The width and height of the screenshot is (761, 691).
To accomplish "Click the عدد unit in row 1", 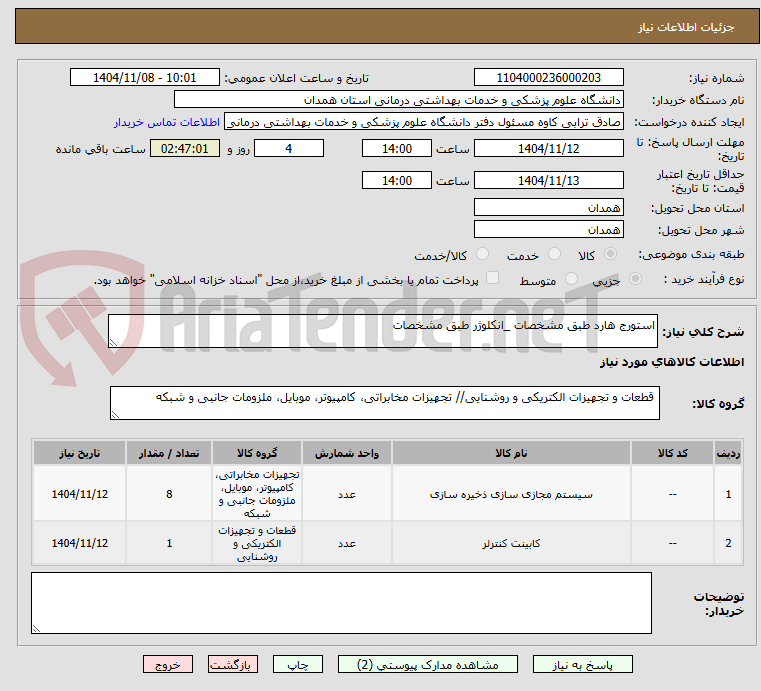I will pos(347,494).
